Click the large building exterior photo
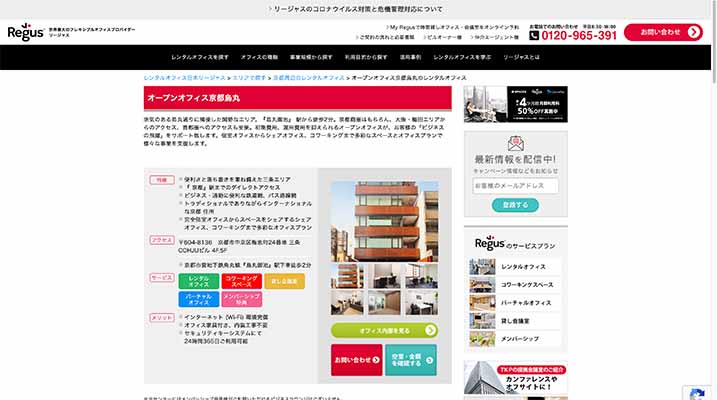This screenshot has height=400, width=717. (385, 221)
